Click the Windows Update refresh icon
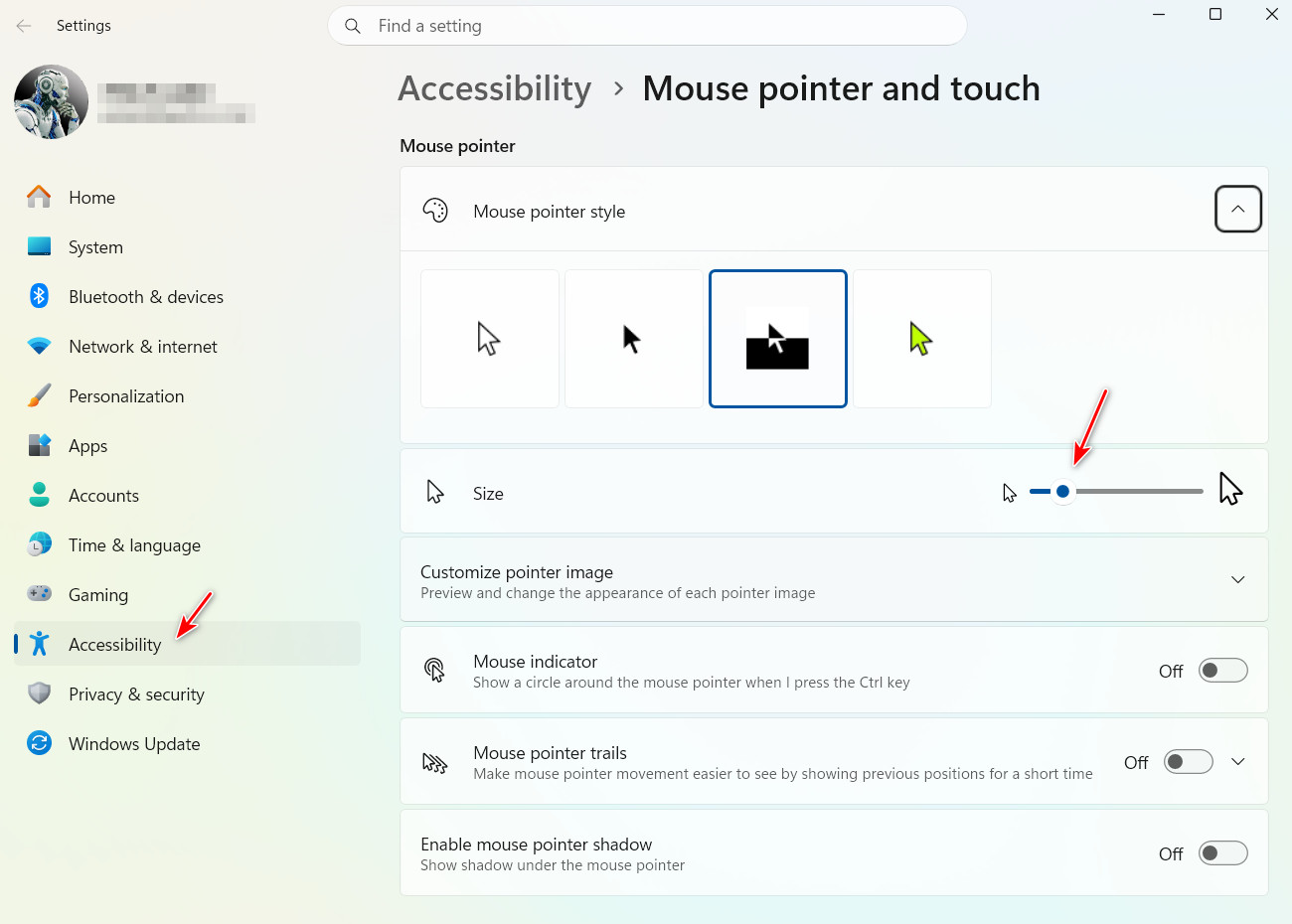The width and height of the screenshot is (1292, 924). coord(40,743)
